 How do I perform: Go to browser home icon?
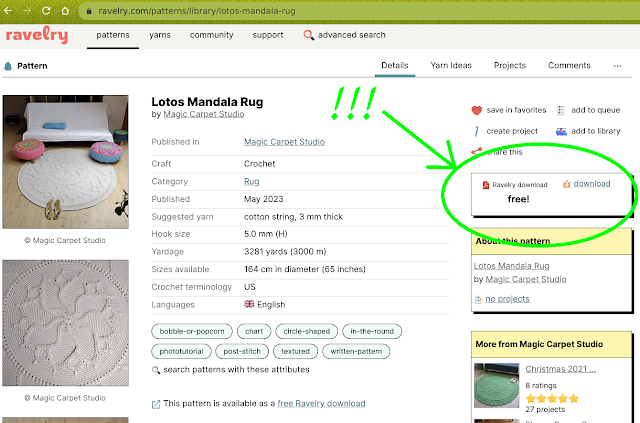click(x=65, y=11)
